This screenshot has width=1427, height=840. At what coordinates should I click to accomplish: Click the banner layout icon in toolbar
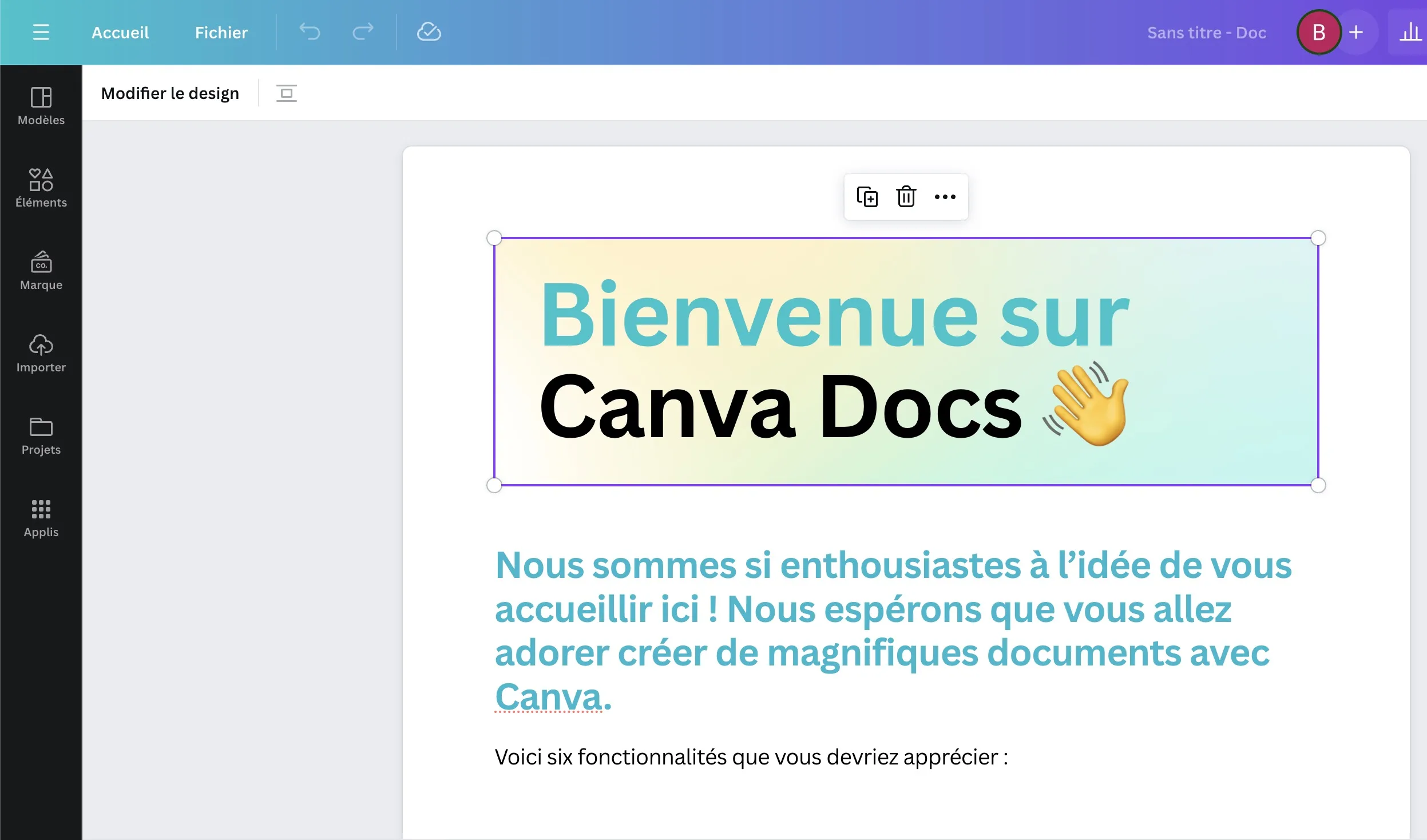[x=286, y=93]
